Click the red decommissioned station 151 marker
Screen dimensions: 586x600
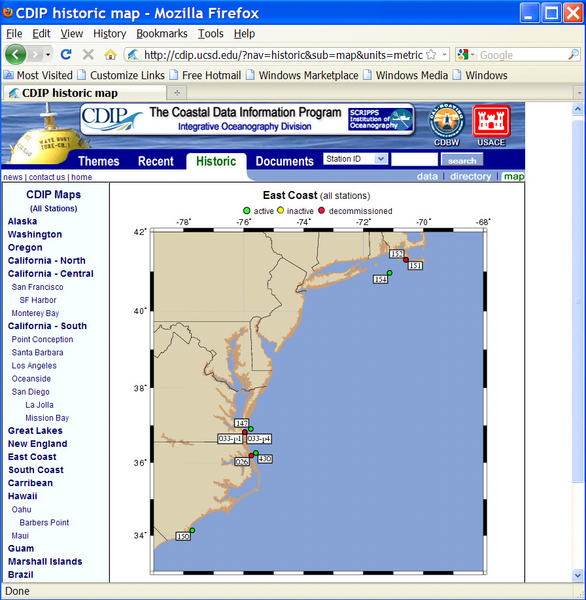tap(406, 260)
